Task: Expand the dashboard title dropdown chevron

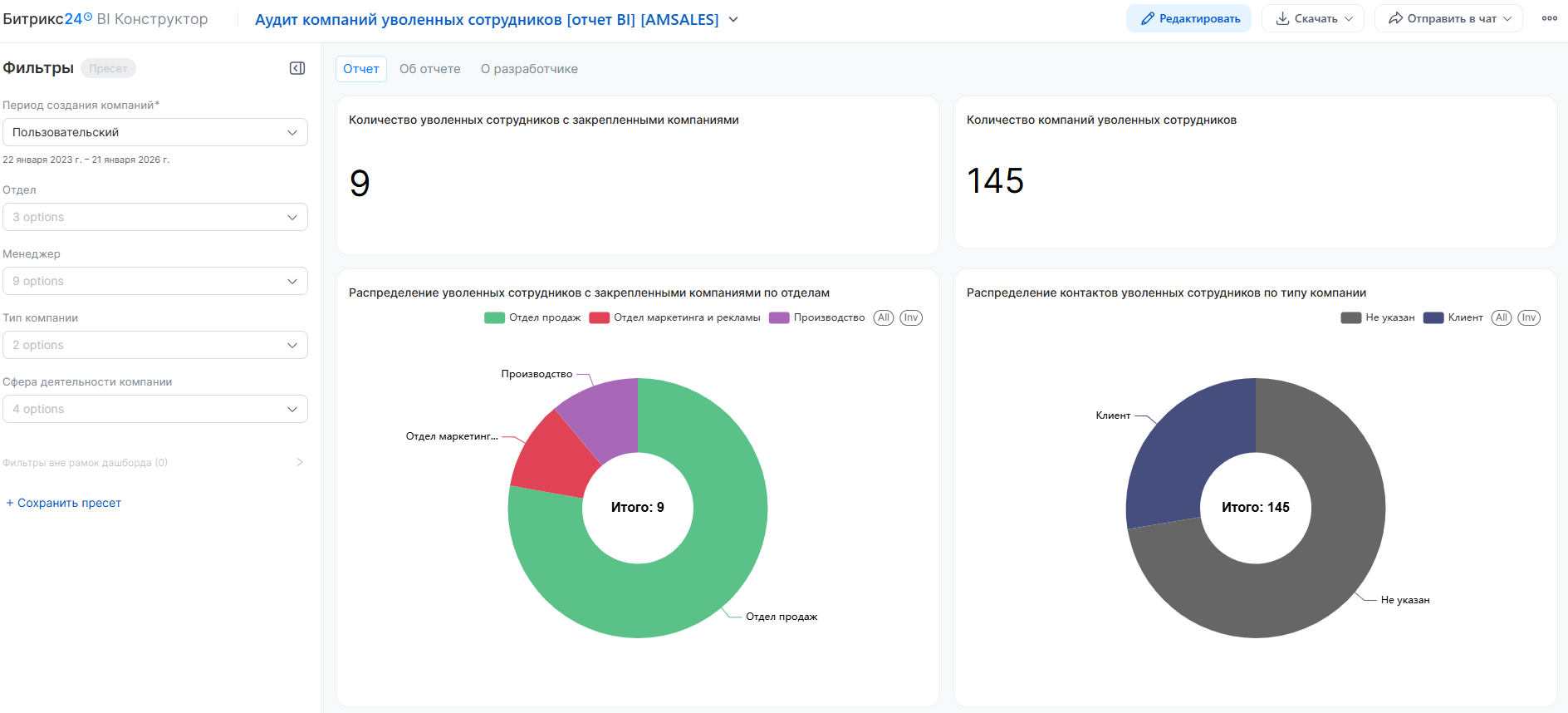Action: (733, 19)
